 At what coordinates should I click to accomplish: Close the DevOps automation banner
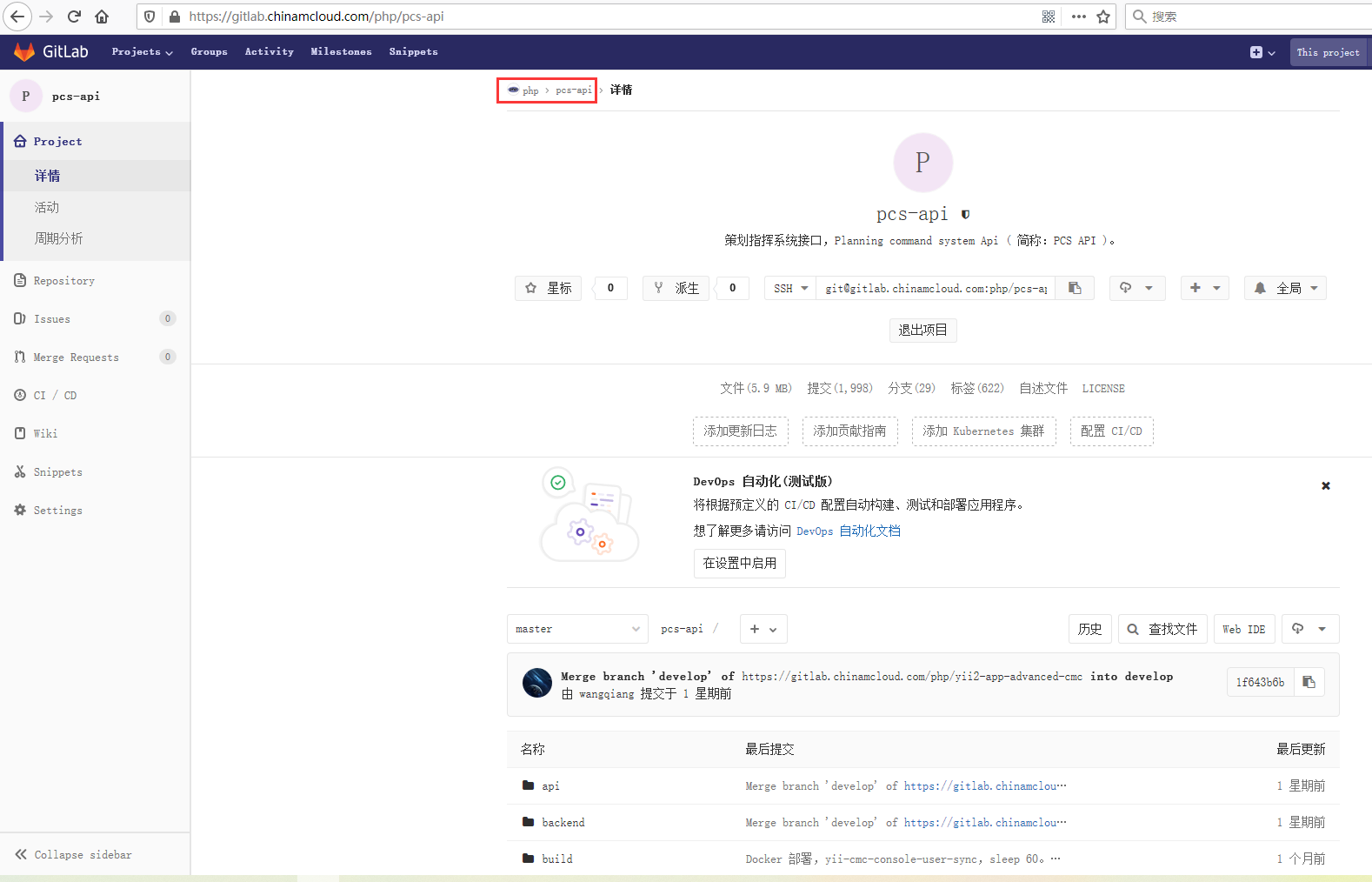[1325, 486]
